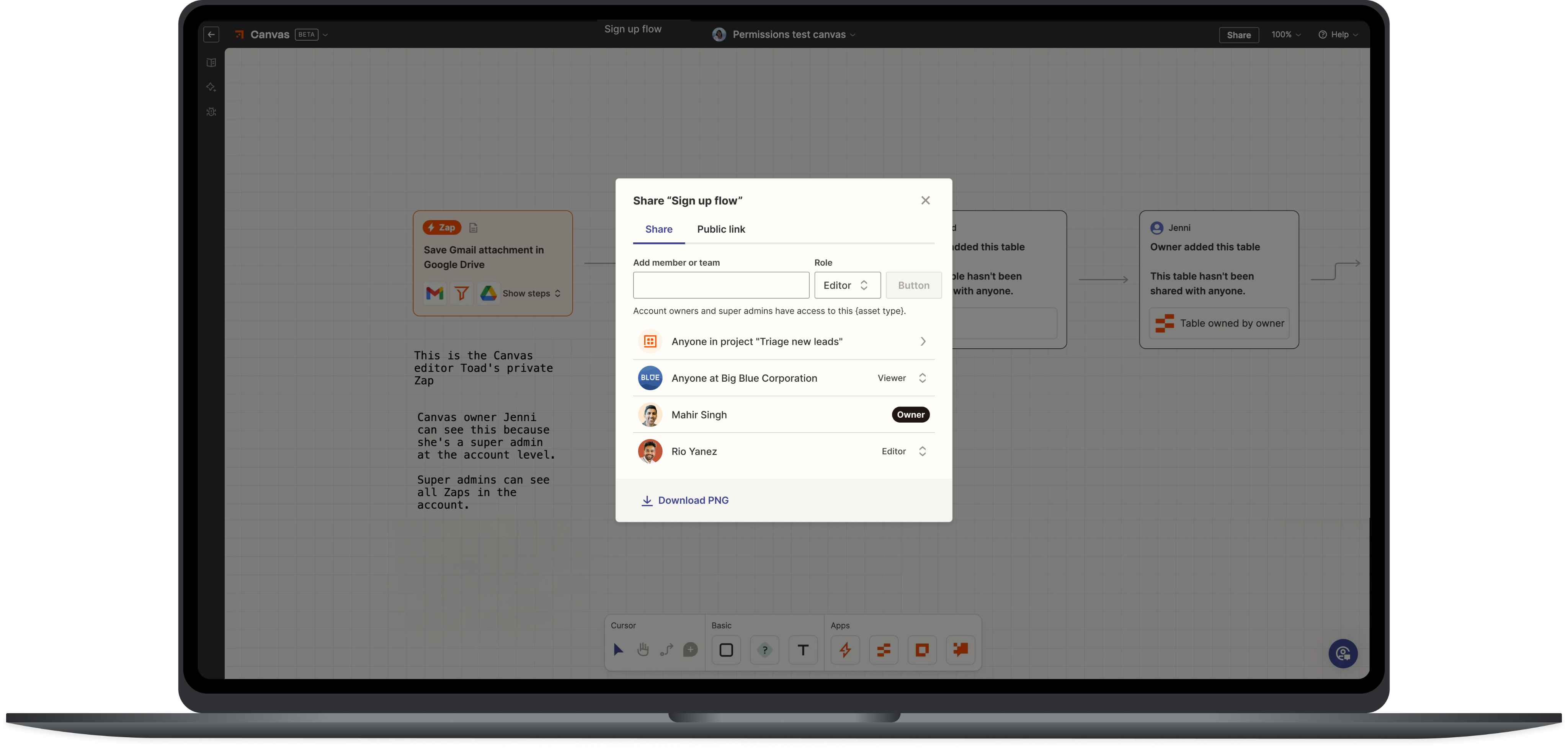
Task: Select the decision diamond tool
Action: pyautogui.click(x=764, y=649)
